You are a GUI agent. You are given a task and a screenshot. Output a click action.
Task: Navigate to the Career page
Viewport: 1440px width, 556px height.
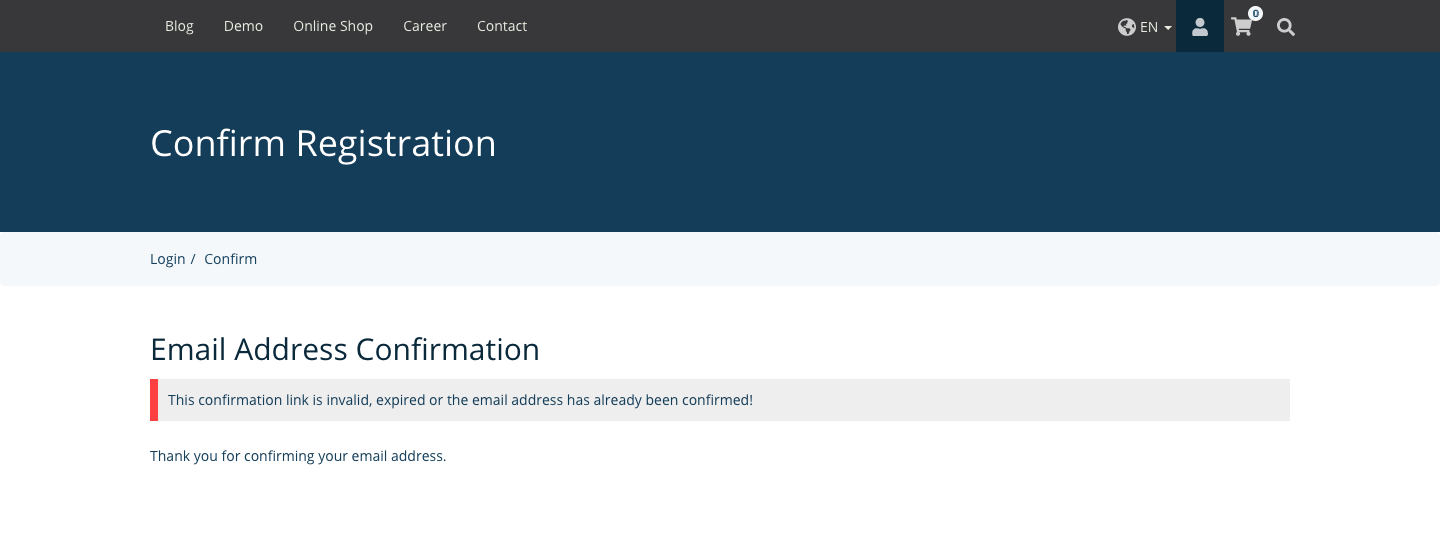425,26
